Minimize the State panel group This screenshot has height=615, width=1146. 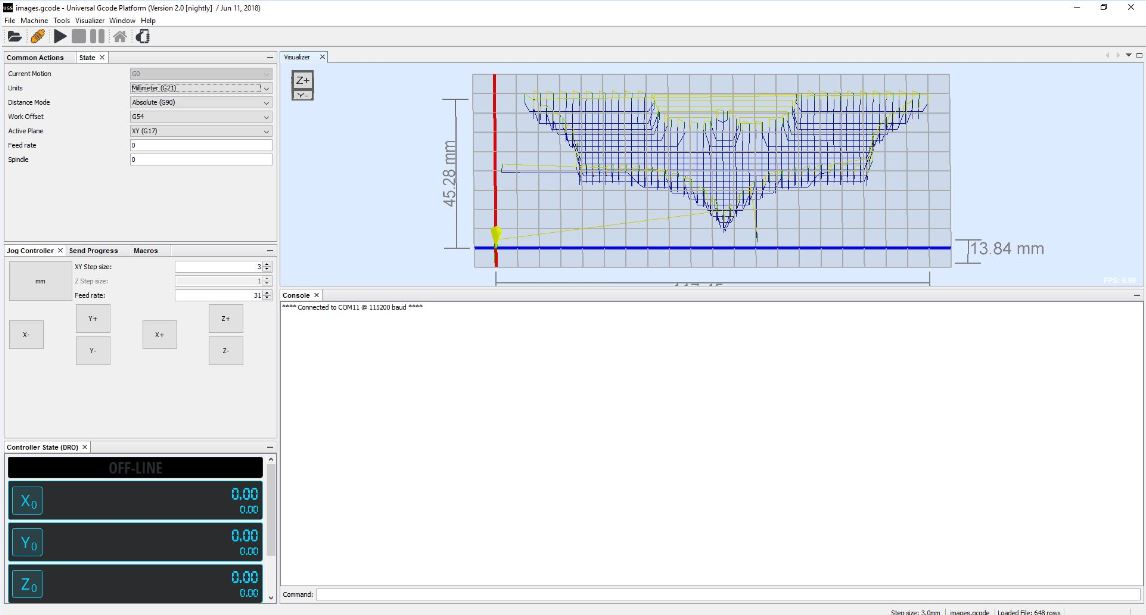point(270,57)
